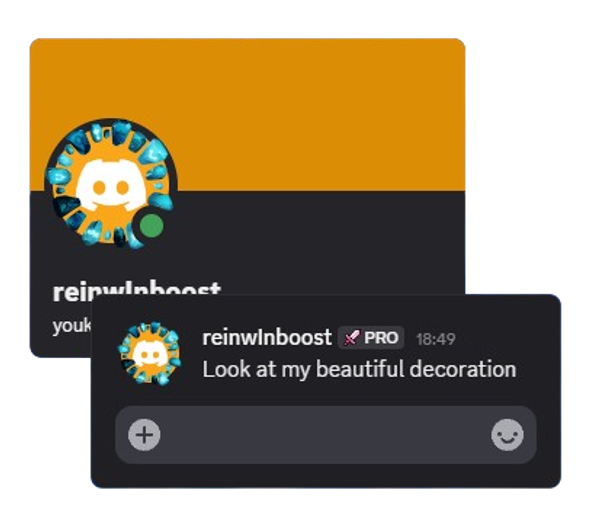Click the PRO server tag badge
600x510 pixels.
[x=371, y=338]
